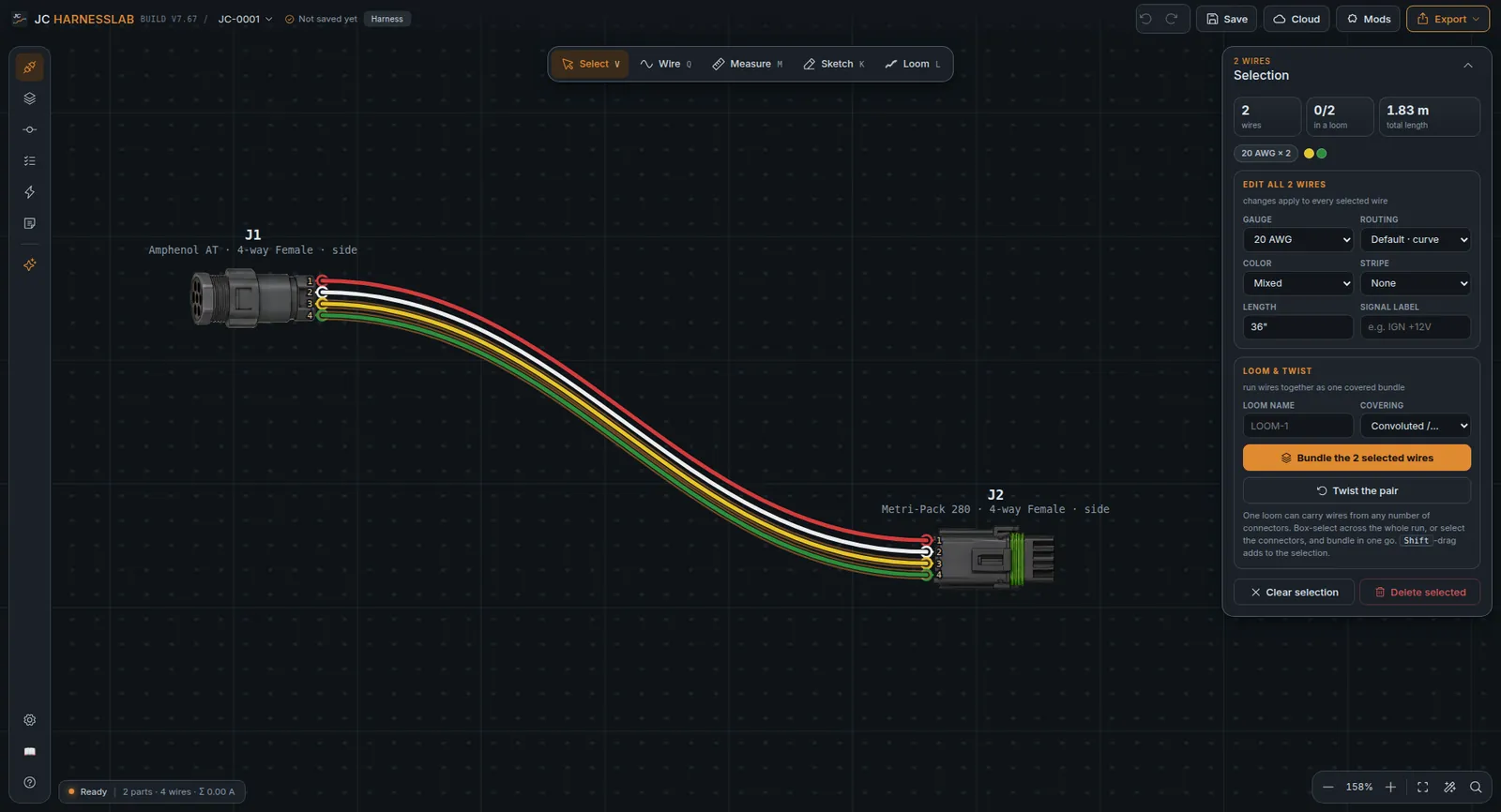1501x812 pixels.
Task: Click the inline node sidebar icon
Action: pyautogui.click(x=30, y=129)
